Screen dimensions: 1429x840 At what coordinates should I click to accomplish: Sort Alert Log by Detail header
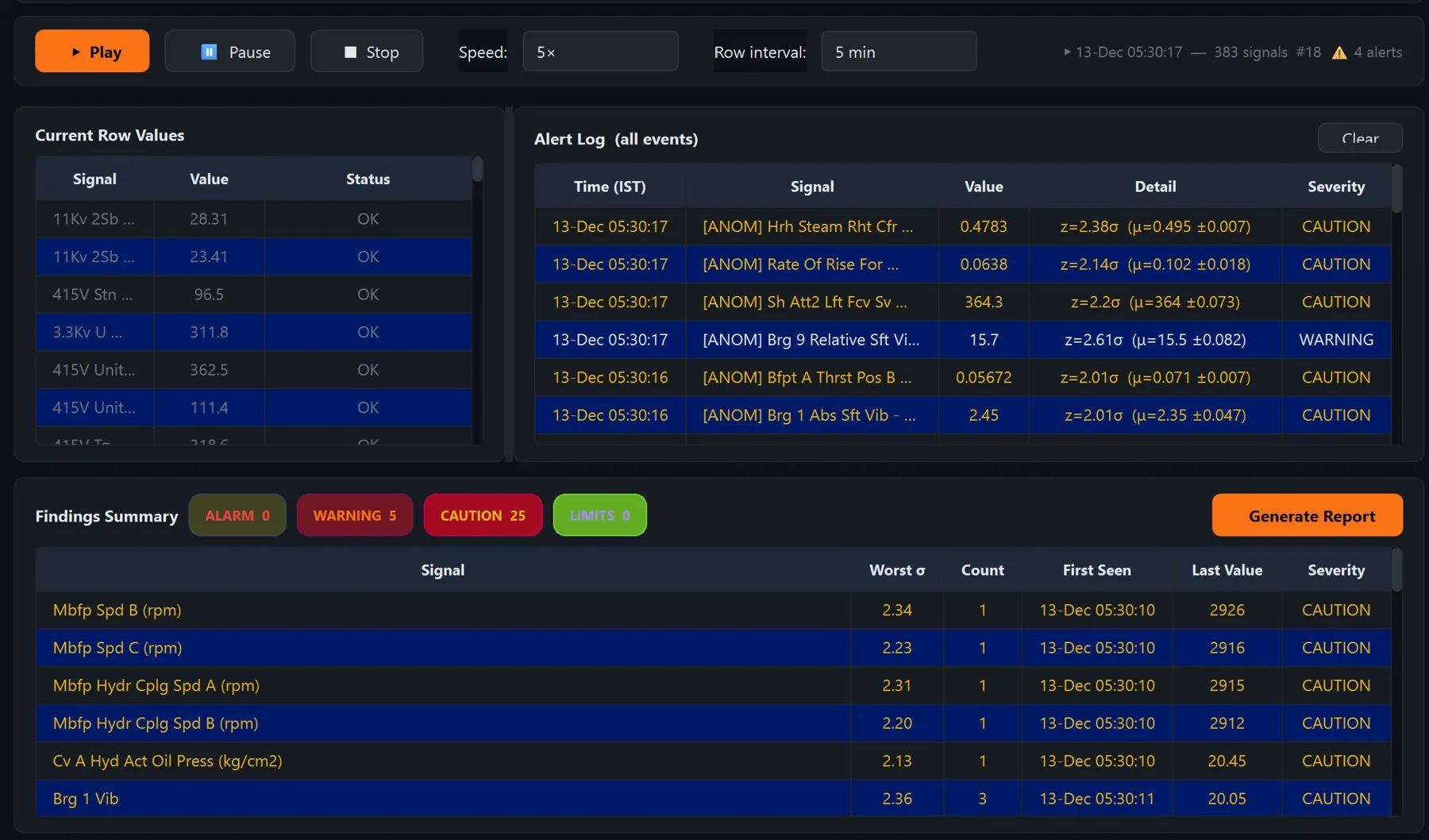coord(1155,187)
